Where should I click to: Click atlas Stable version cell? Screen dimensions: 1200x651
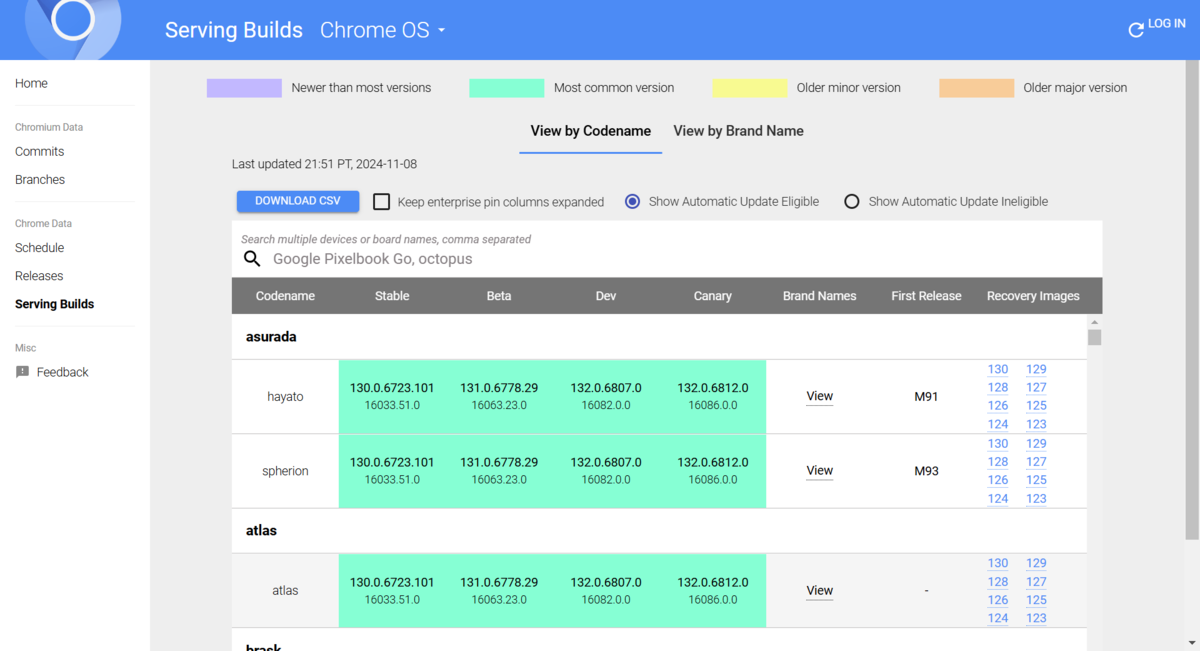click(392, 590)
